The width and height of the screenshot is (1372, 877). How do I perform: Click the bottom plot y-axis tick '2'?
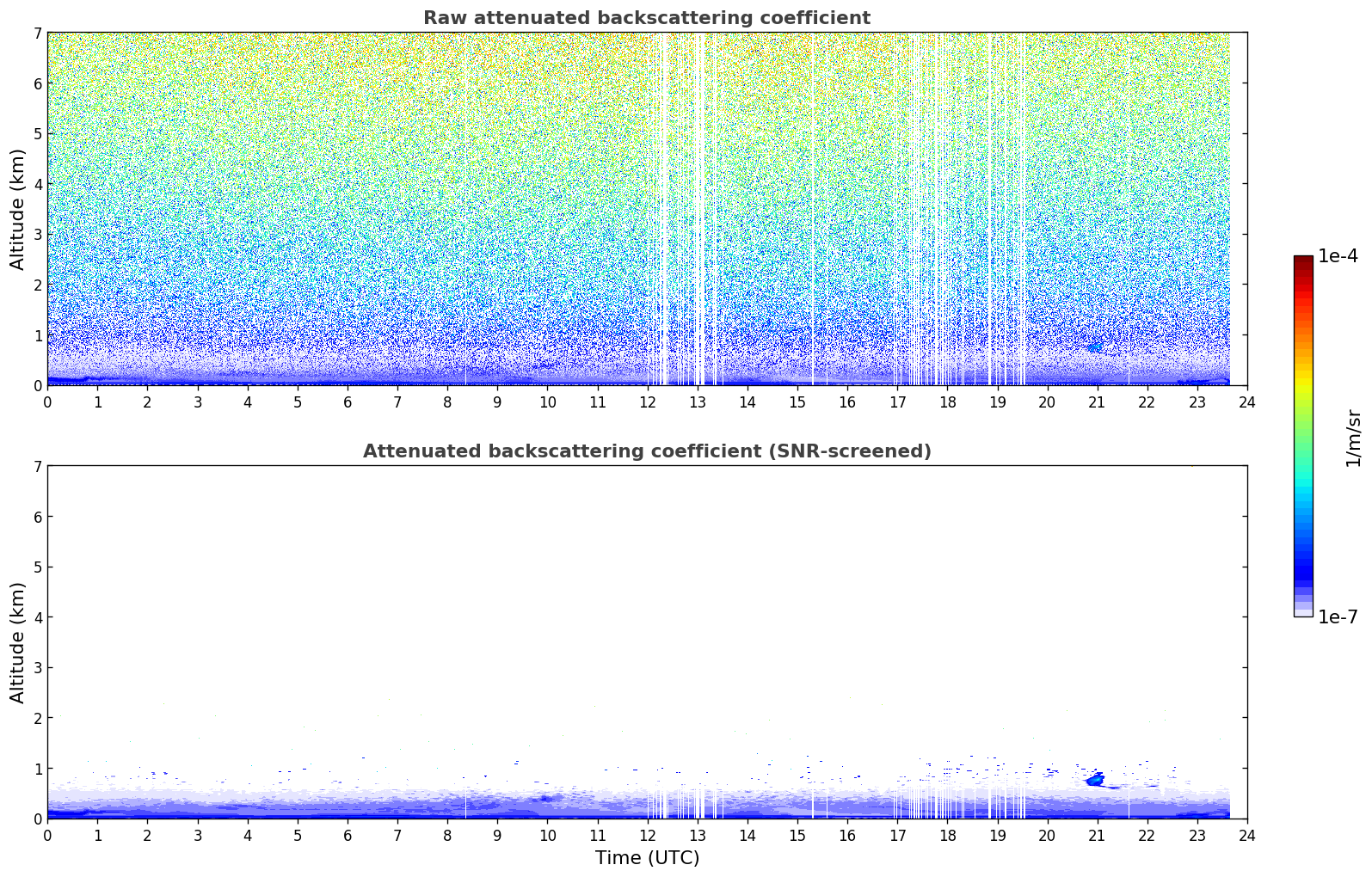pyautogui.click(x=37, y=718)
